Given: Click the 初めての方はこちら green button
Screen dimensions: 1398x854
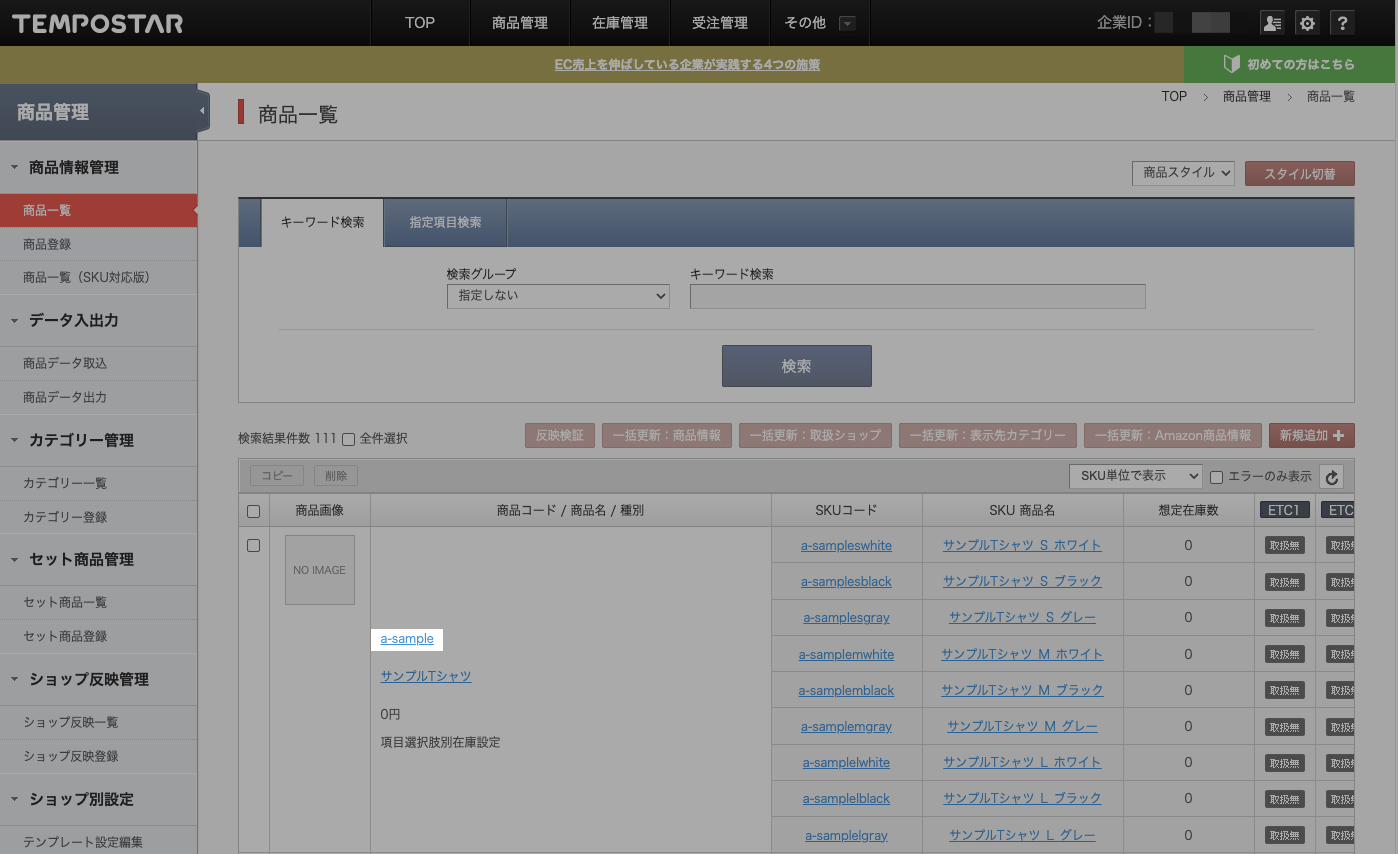Looking at the screenshot, I should 1290,64.
